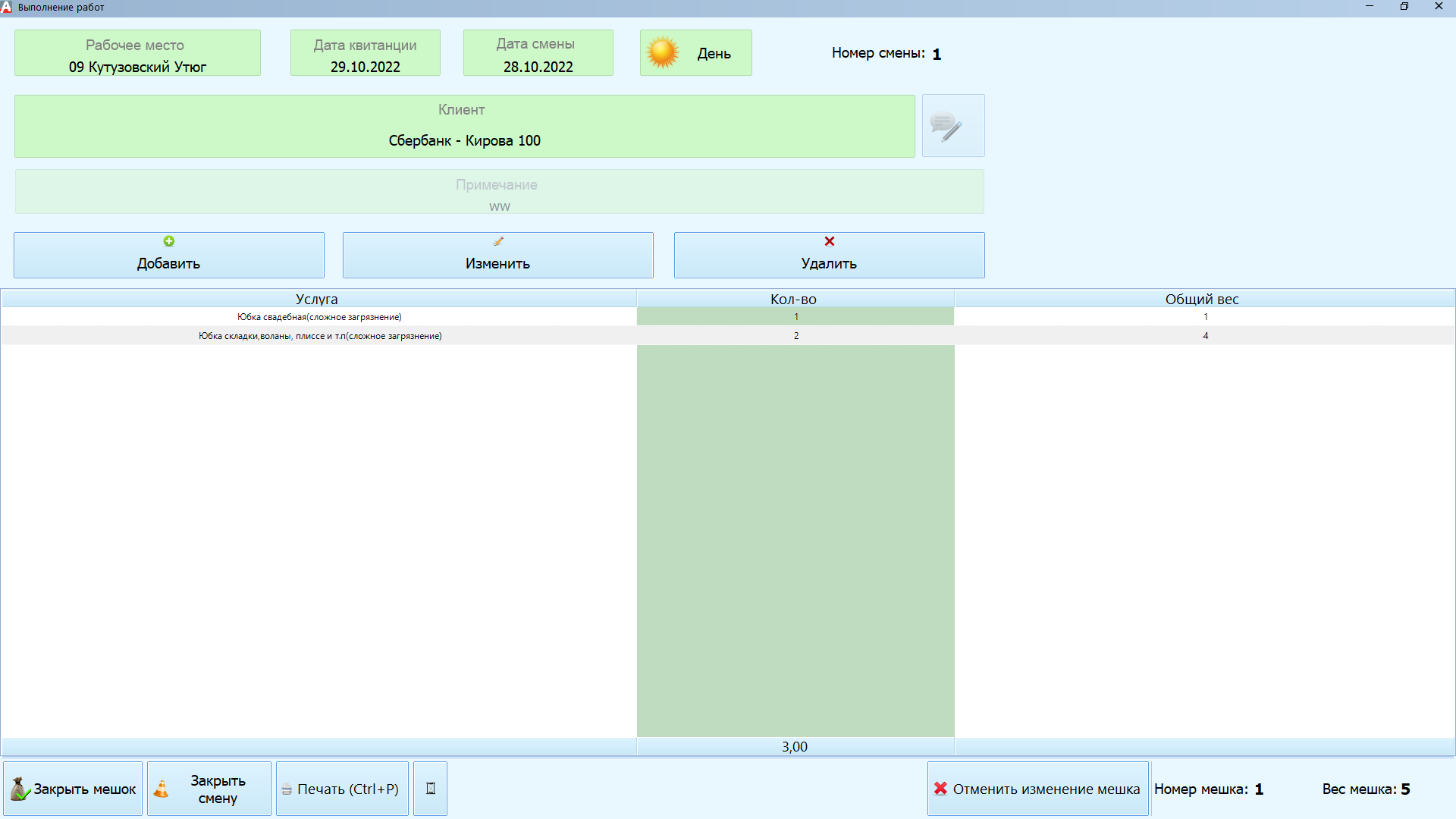This screenshot has height=819, width=1456.
Task: Click the Общий вес column header
Action: [1204, 299]
